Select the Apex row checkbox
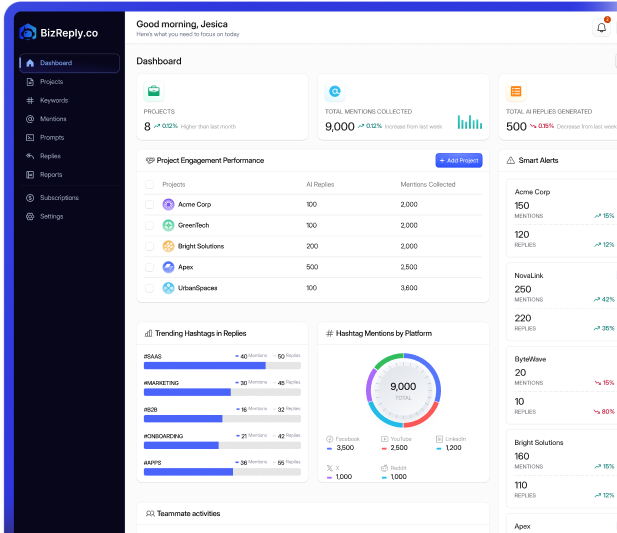Viewport: 617px width, 533px height. [x=150, y=267]
